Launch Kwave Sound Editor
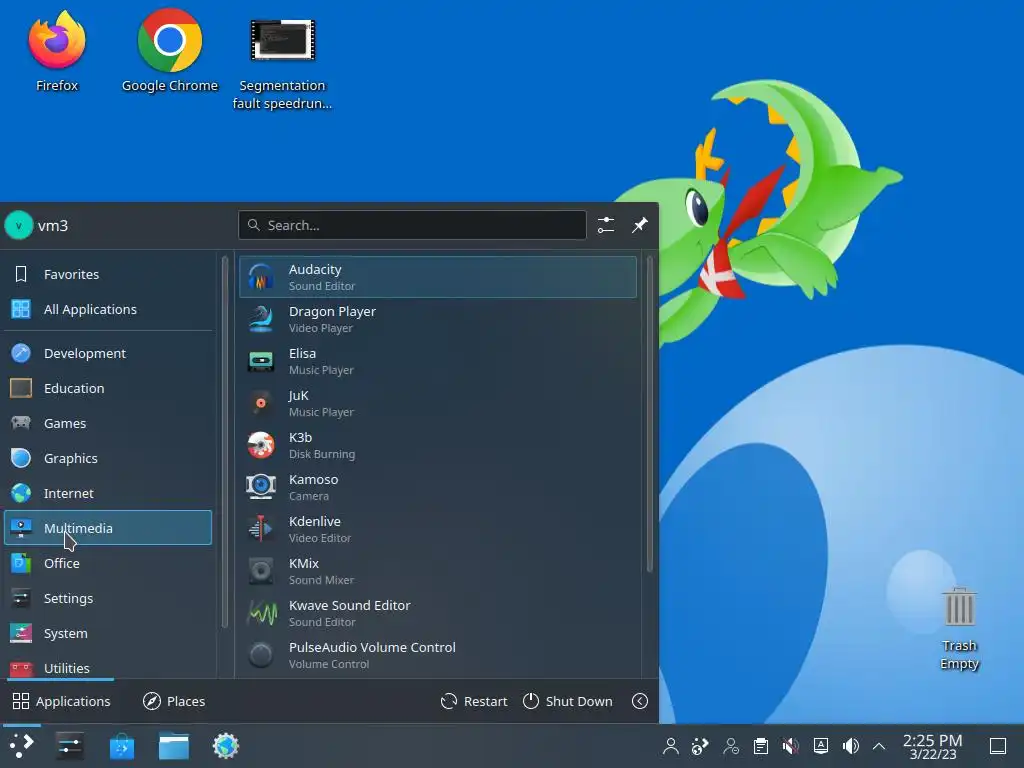The image size is (1024, 768). 438,613
